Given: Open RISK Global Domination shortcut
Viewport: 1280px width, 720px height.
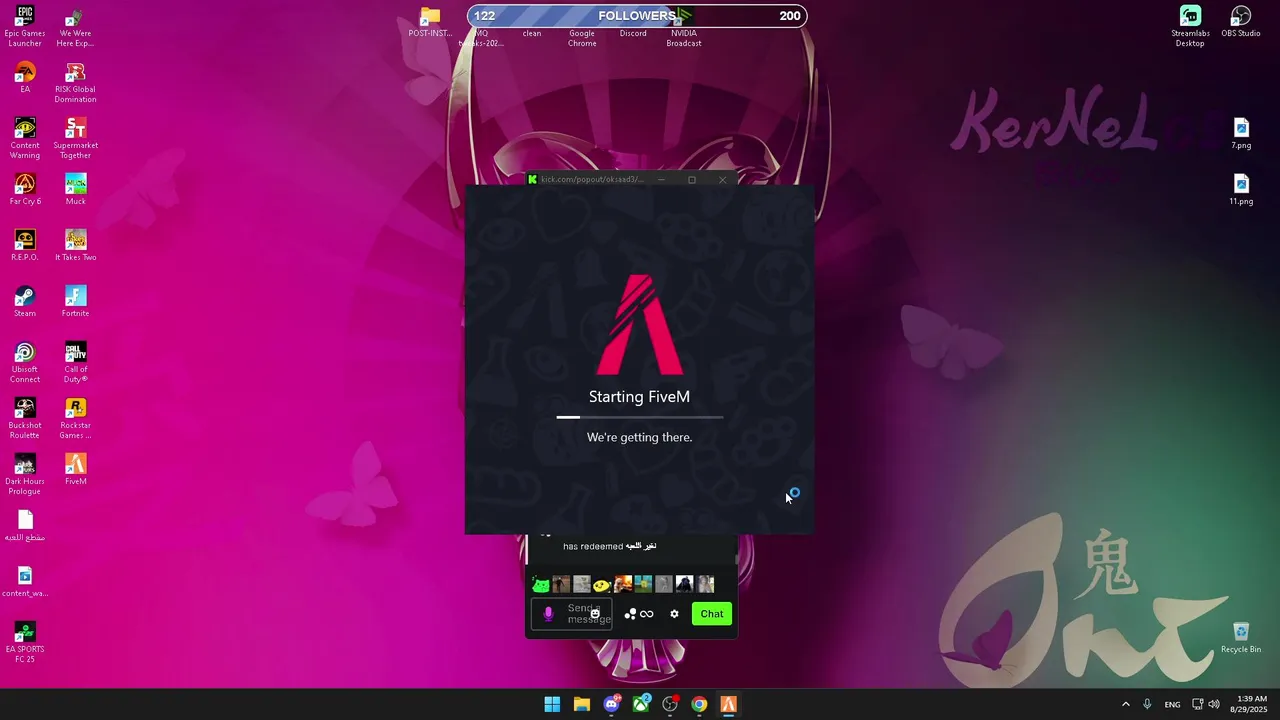Looking at the screenshot, I should pyautogui.click(x=75, y=83).
